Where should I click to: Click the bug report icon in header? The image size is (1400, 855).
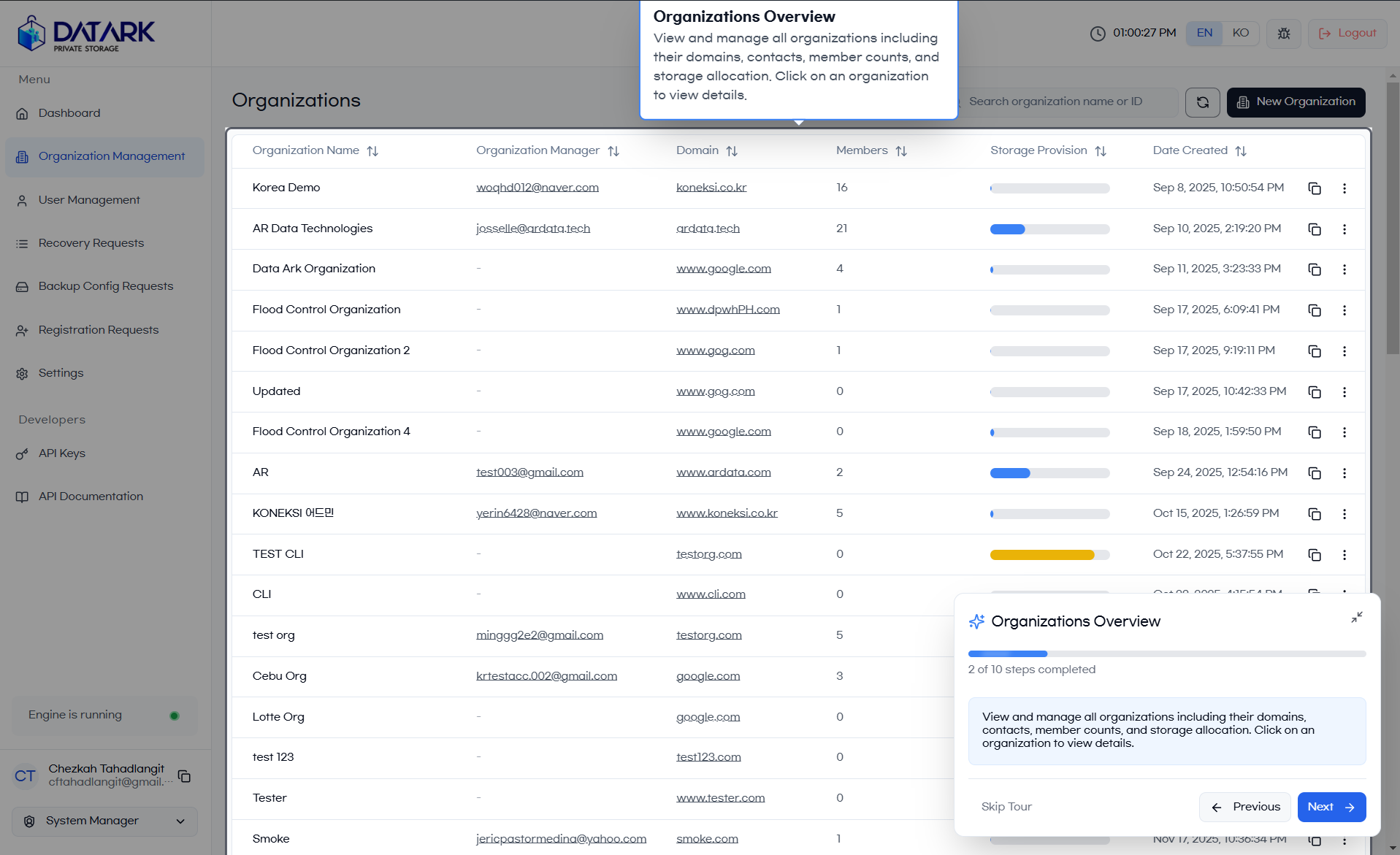click(x=1283, y=34)
